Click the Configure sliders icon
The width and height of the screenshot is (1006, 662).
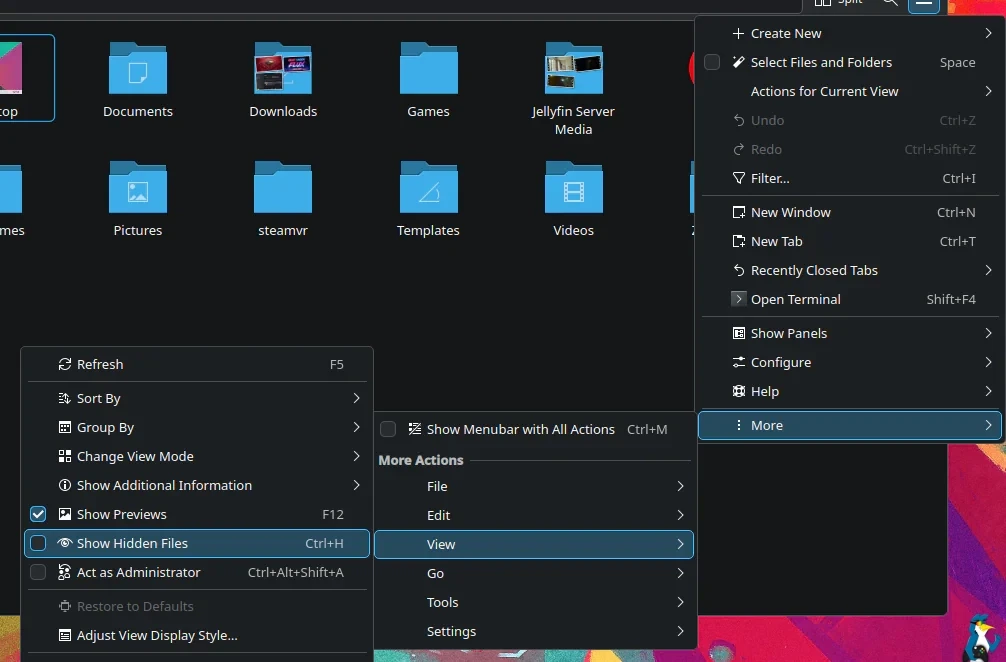coord(739,362)
